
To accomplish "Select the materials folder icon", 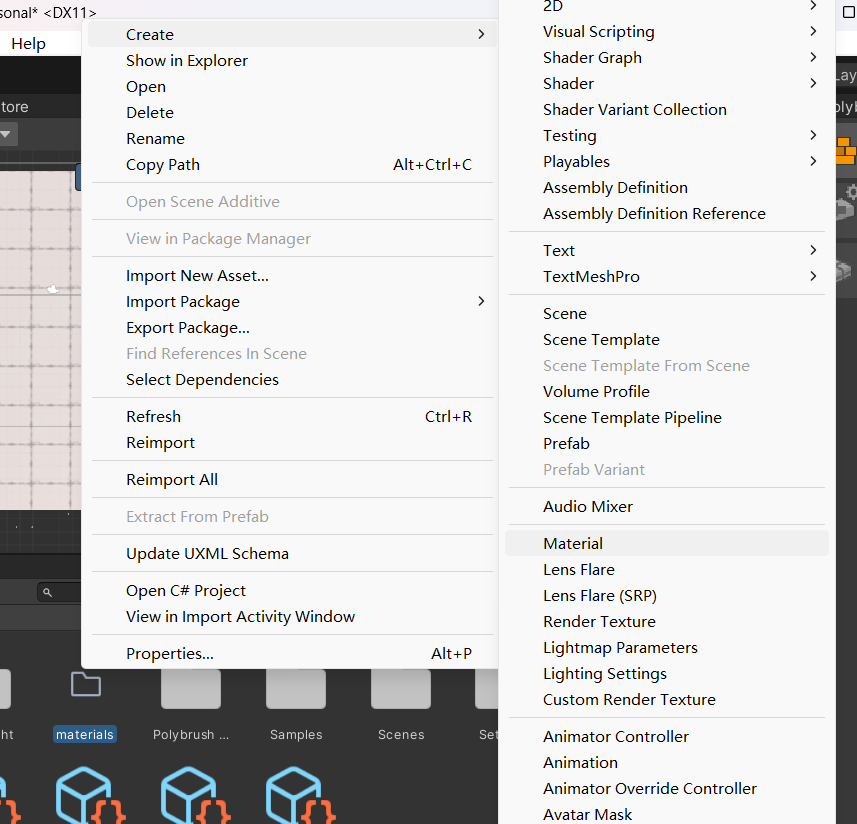I will 86,684.
